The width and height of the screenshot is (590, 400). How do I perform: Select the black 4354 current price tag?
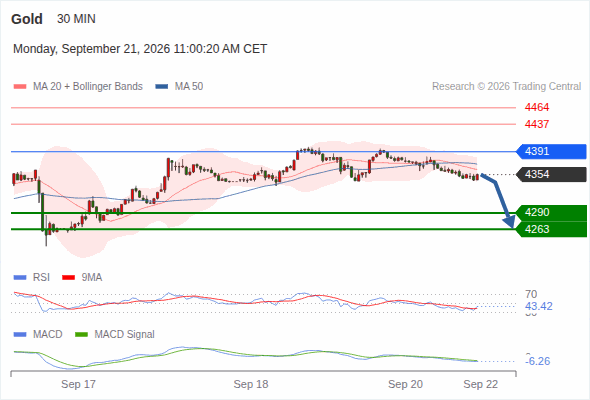(551, 175)
